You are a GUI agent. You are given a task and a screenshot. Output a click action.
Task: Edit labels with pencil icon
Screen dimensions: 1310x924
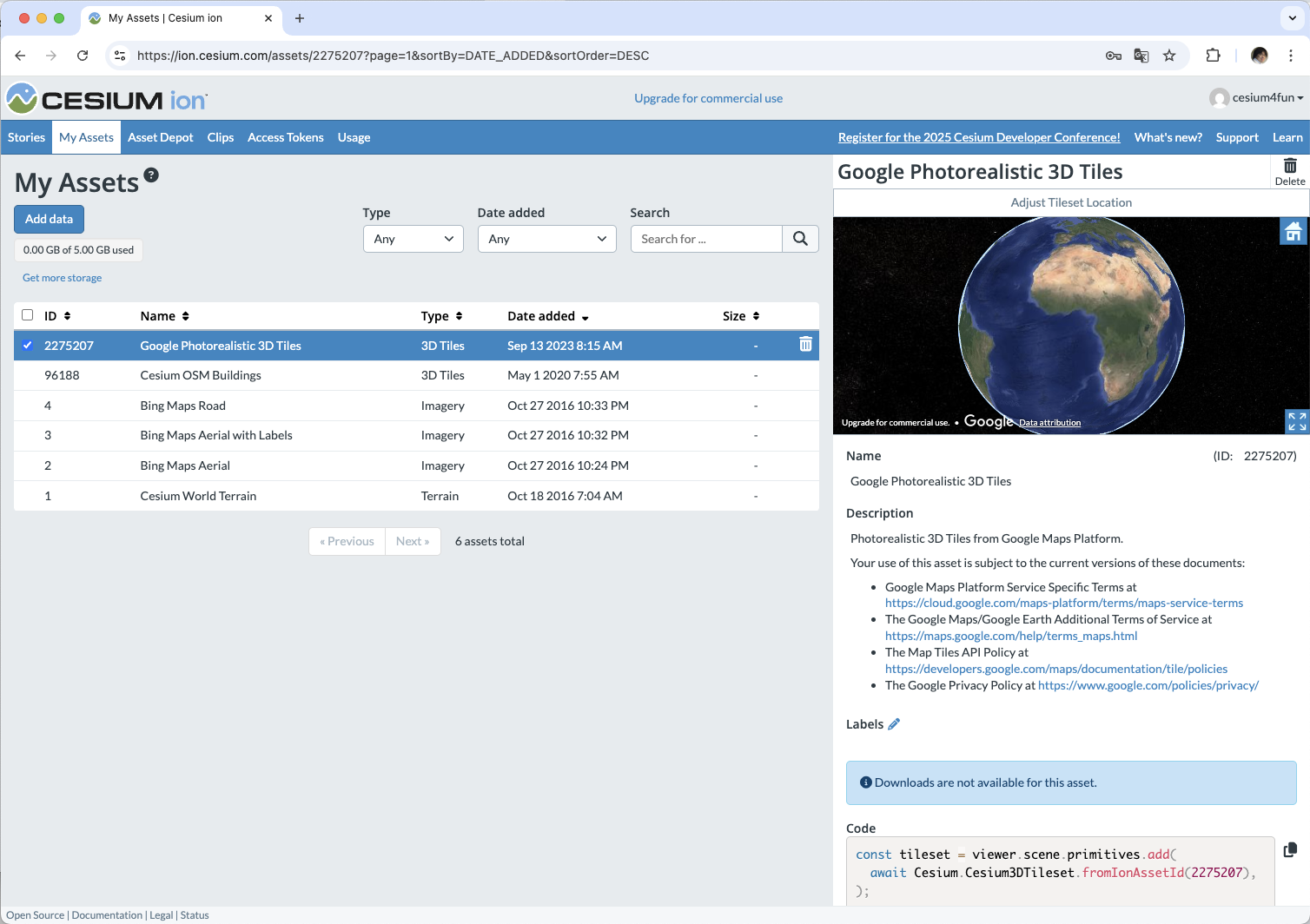(x=894, y=724)
